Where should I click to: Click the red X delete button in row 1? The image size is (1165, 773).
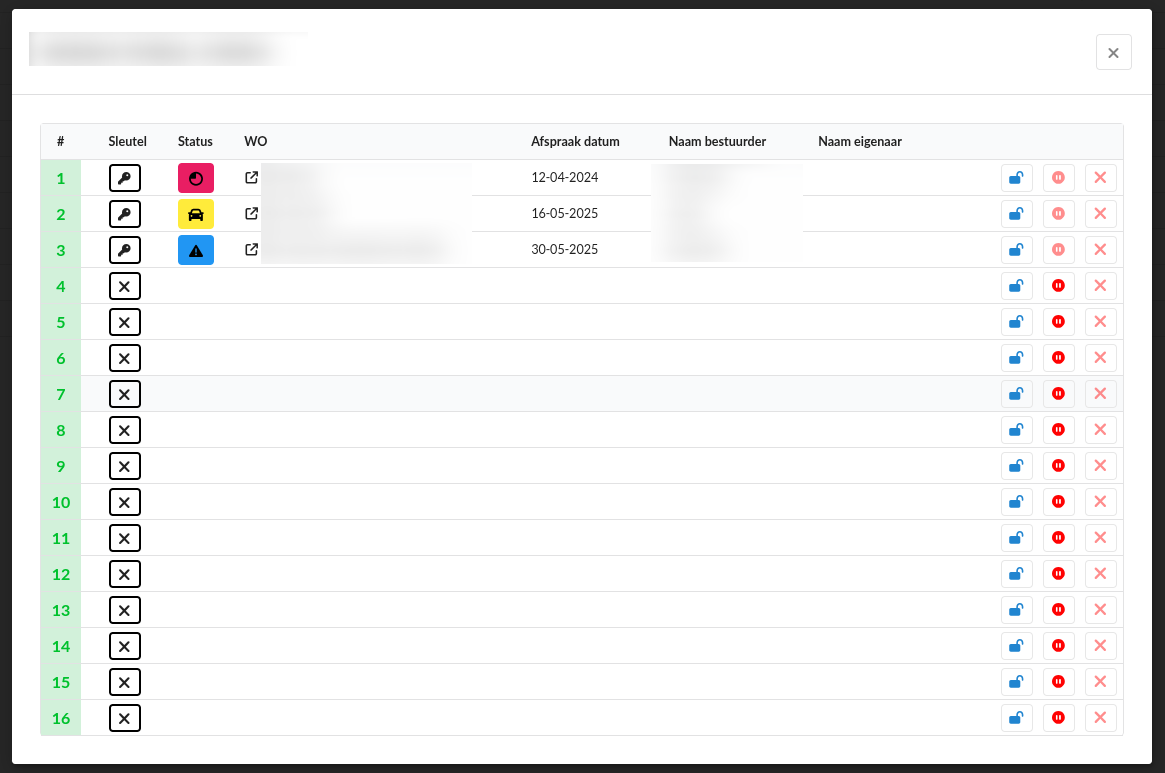point(1100,178)
